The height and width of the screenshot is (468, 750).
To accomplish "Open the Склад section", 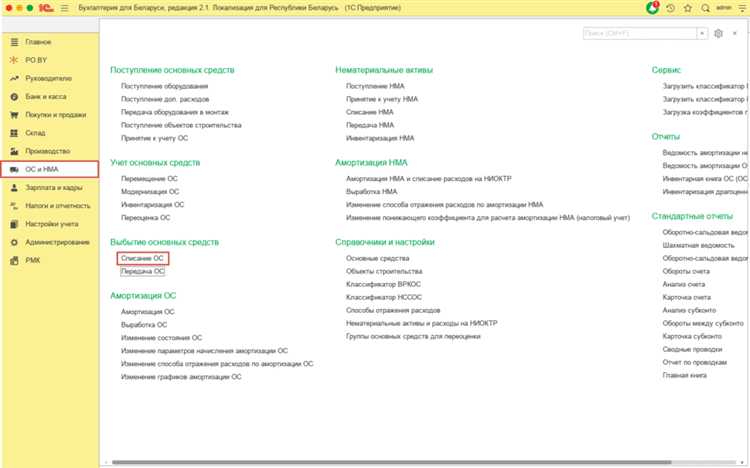I will (36, 133).
